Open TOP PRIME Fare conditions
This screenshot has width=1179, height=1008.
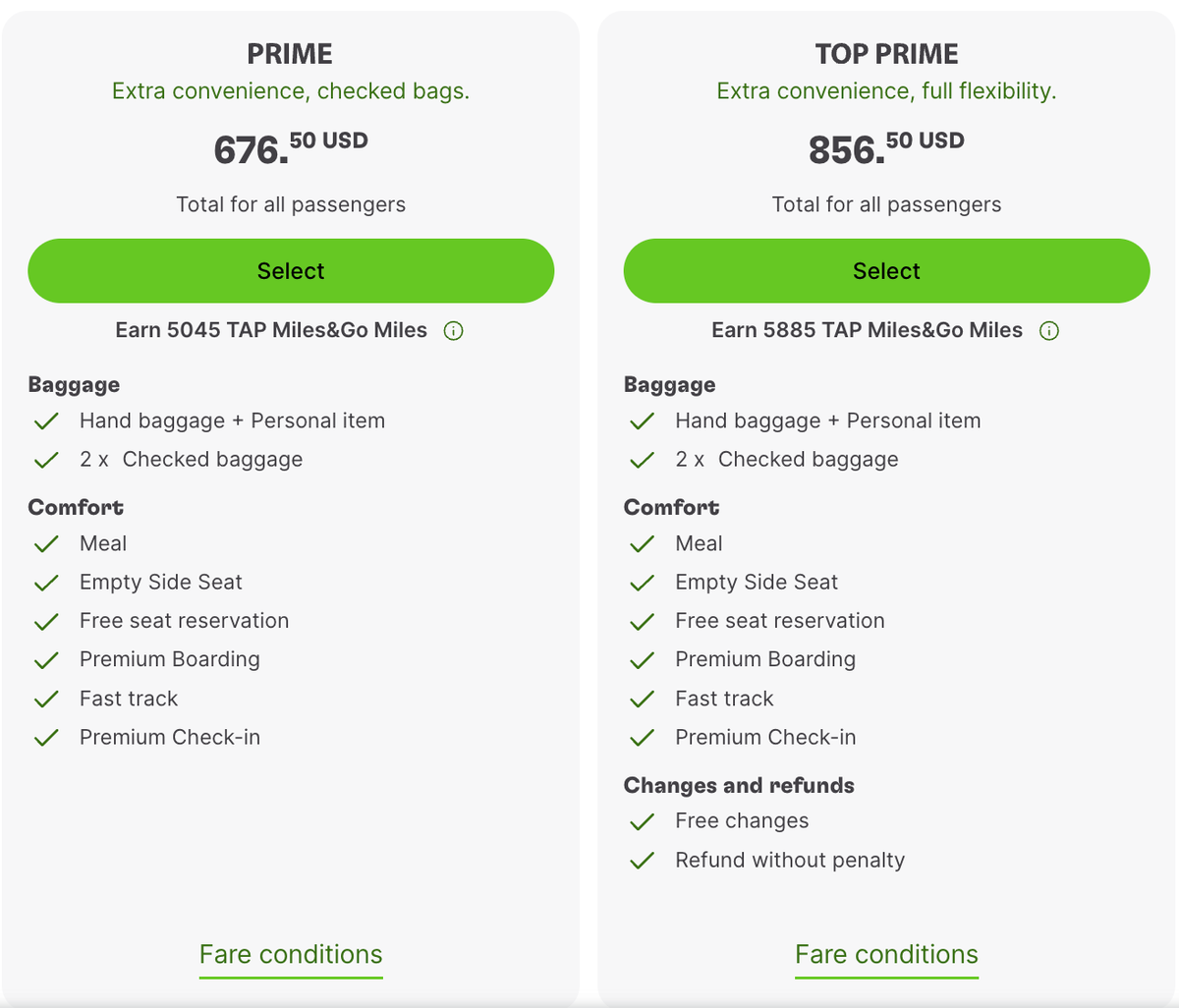[886, 954]
